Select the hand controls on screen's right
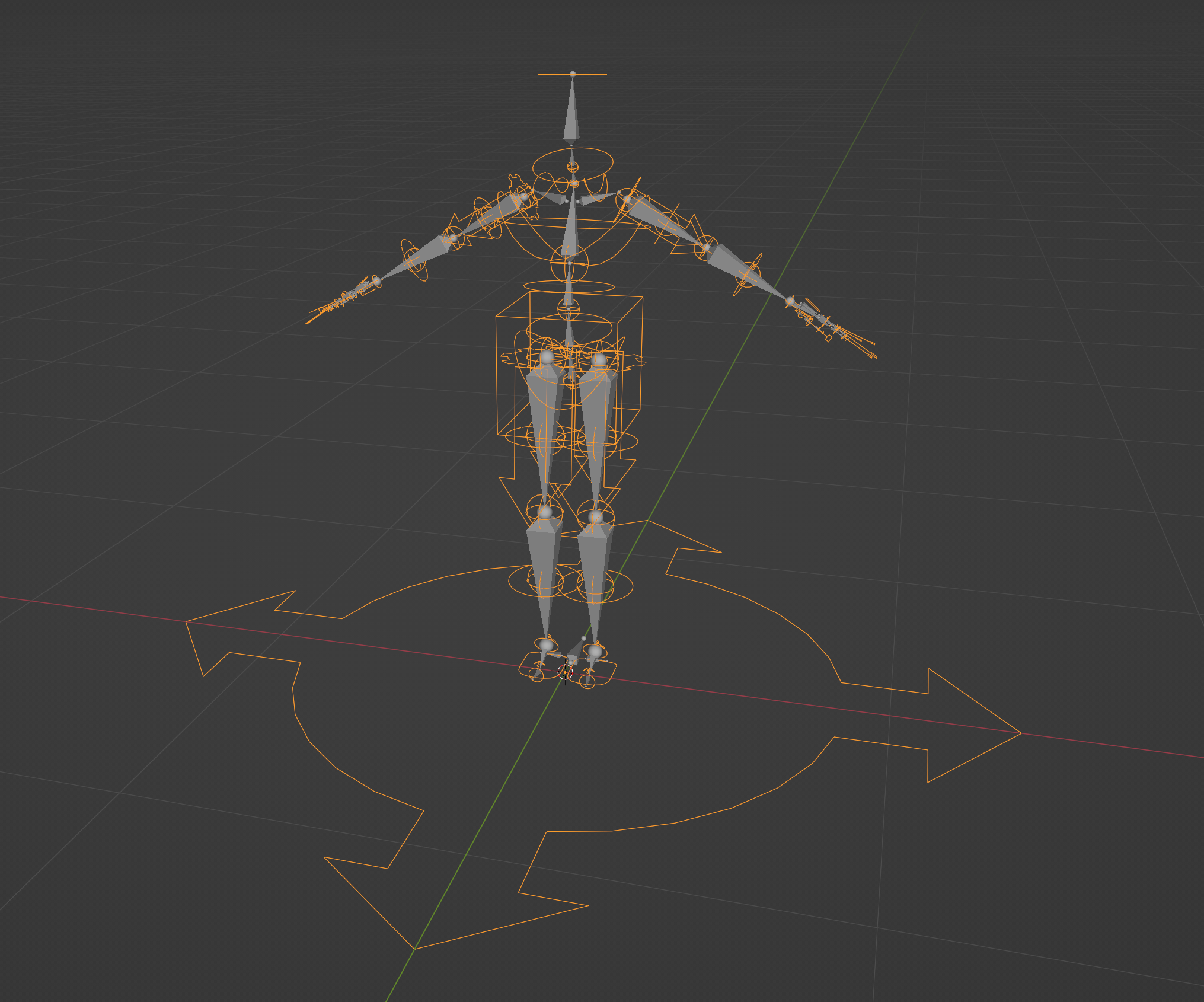The height and width of the screenshot is (1002, 1204). click(x=836, y=329)
